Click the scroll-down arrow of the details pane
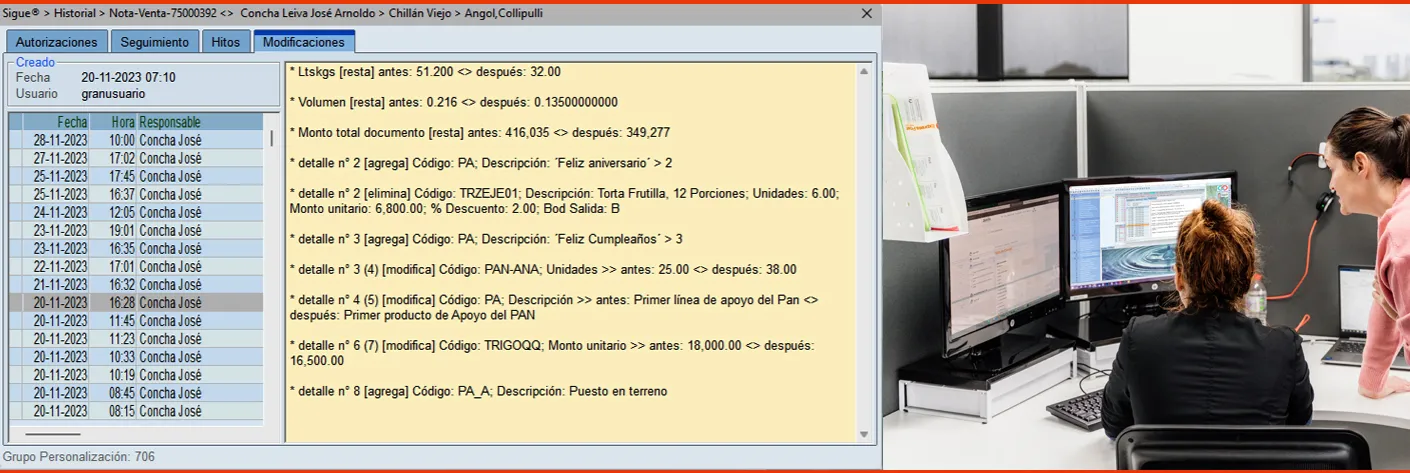This screenshot has width=1410, height=473. [865, 434]
